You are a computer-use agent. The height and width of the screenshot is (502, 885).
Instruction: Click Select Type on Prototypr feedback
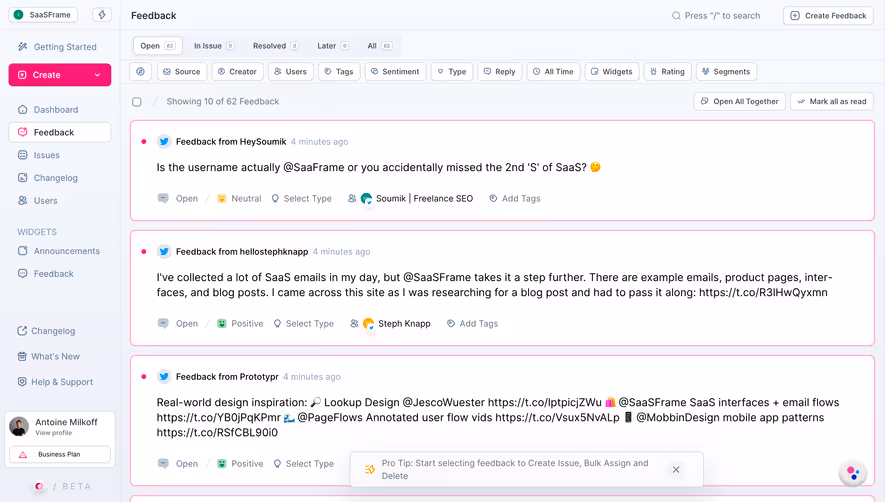click(x=304, y=464)
